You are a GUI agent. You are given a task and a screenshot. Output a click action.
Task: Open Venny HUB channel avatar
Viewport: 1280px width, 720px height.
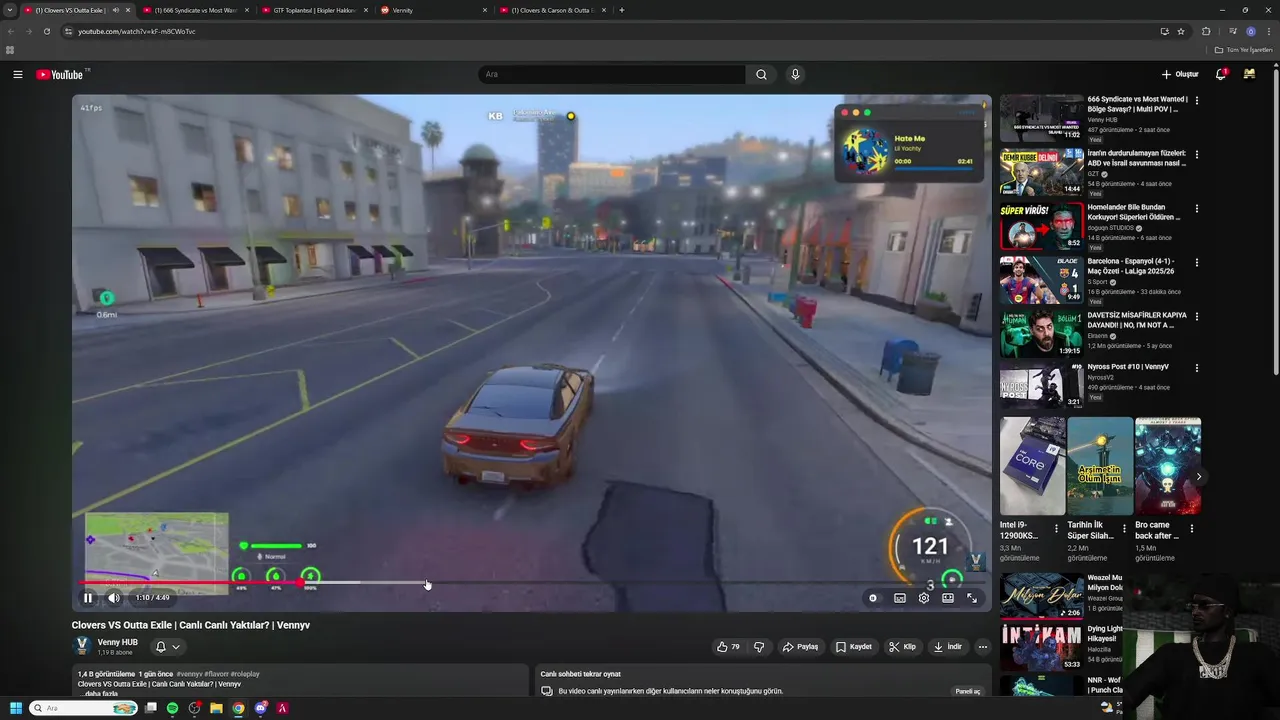[x=83, y=646]
